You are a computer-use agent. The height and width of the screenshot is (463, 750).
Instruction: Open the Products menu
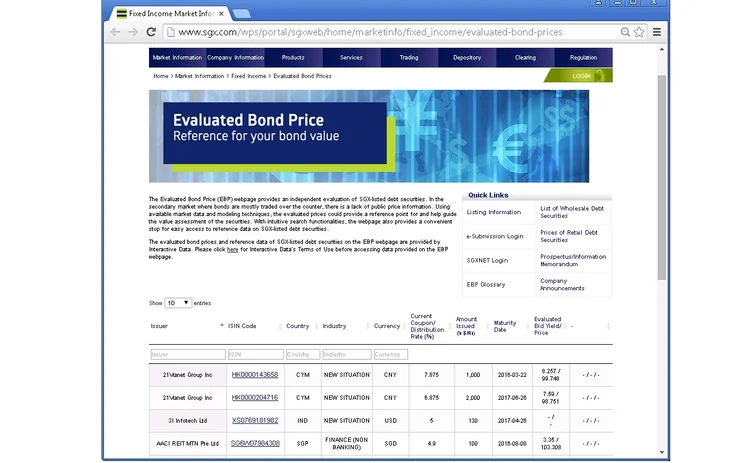pos(293,57)
